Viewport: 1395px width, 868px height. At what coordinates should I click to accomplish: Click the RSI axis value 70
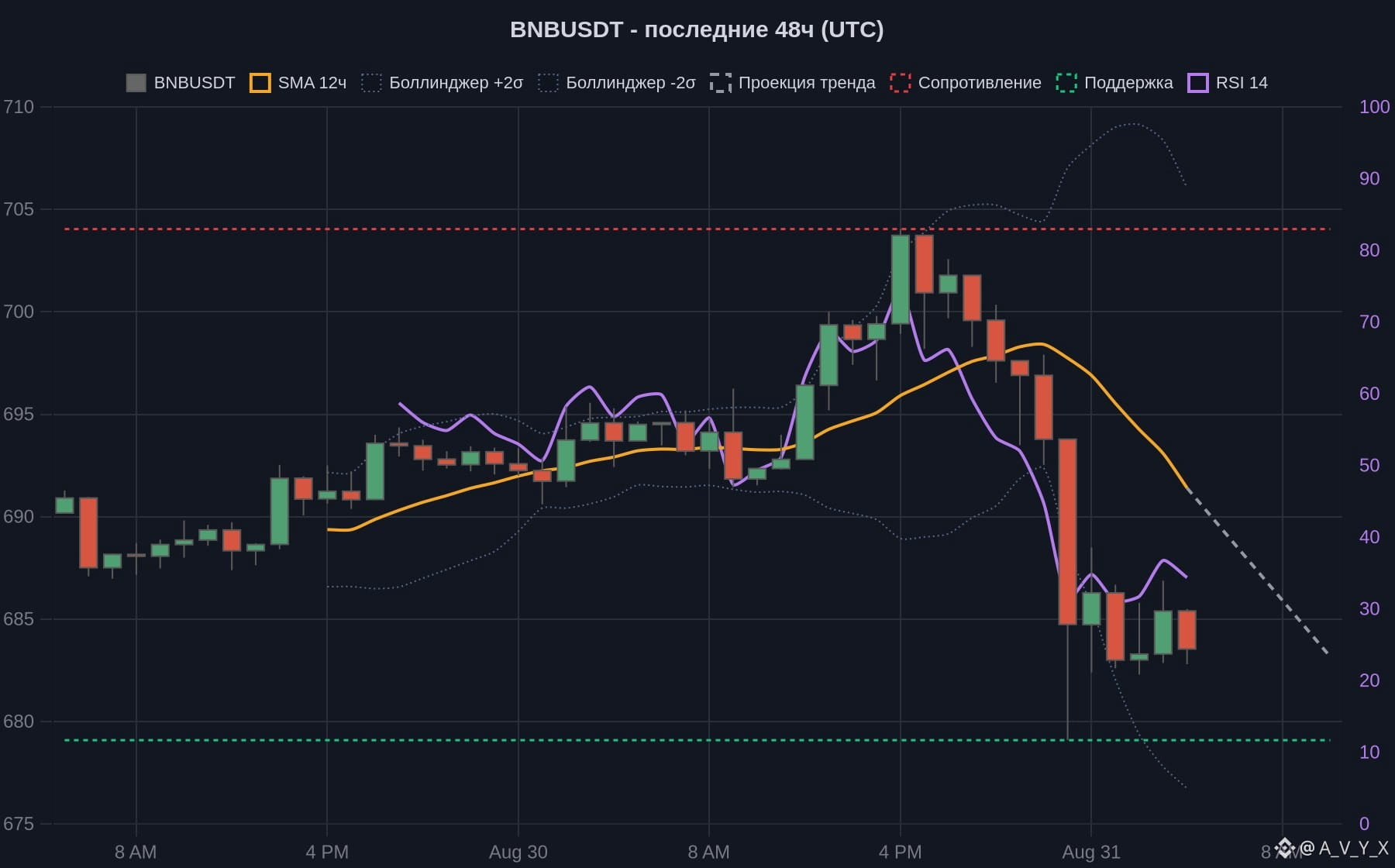coord(1369,322)
